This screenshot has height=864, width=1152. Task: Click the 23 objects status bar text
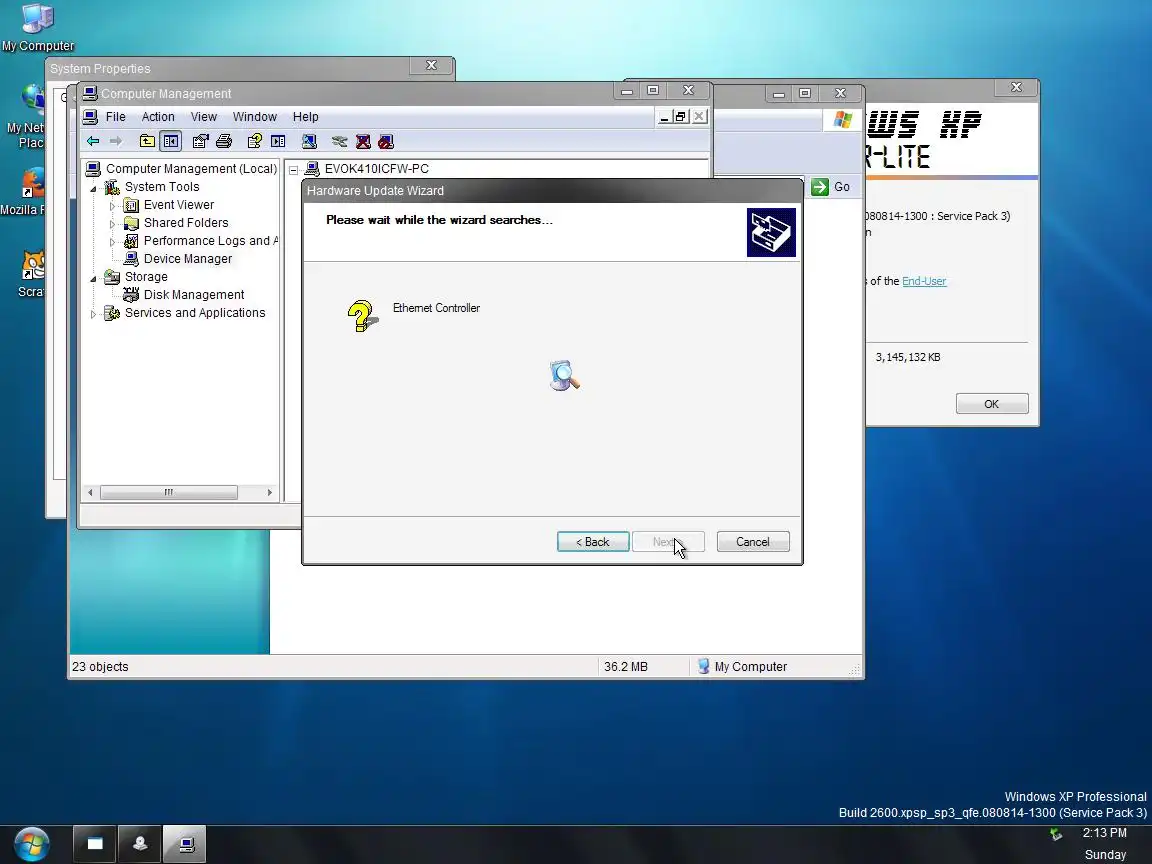pos(100,666)
